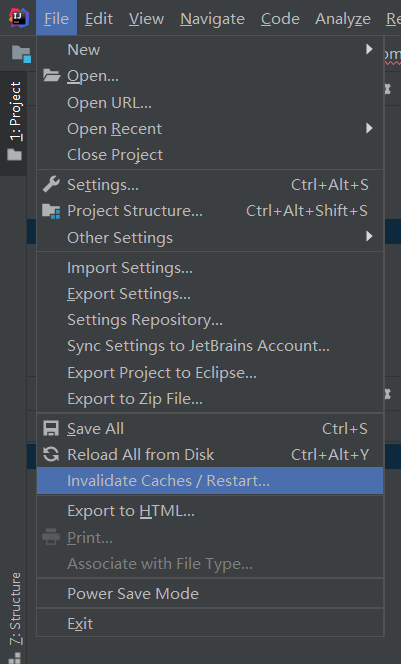Click the Reload All from Disk icon
The image size is (401, 664).
pos(51,454)
